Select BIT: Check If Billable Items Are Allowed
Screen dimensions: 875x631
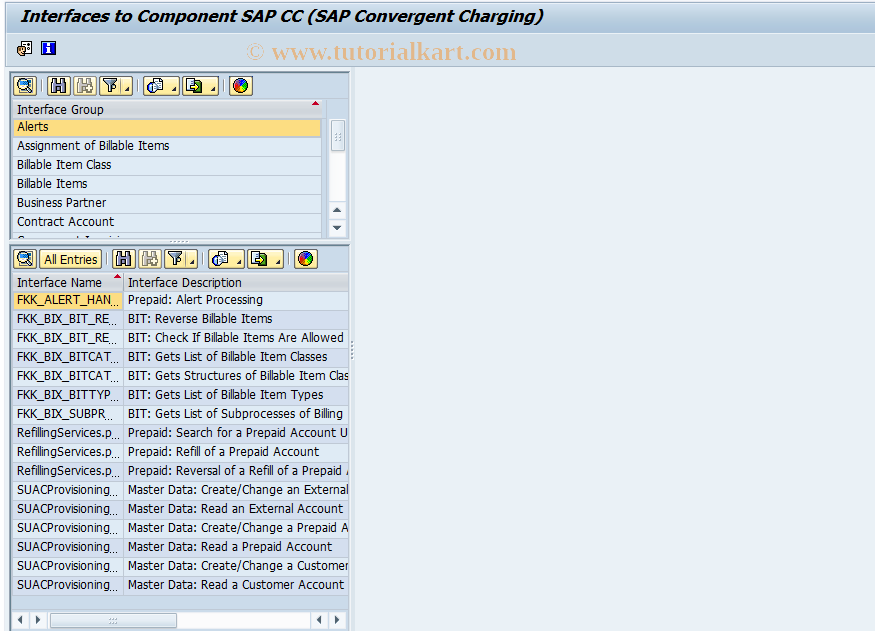point(237,338)
